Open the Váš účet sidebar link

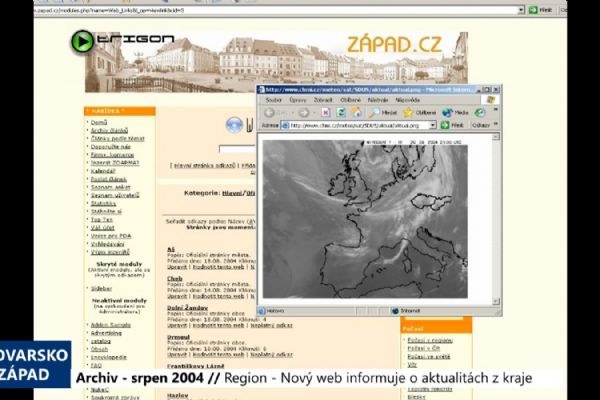102,228
